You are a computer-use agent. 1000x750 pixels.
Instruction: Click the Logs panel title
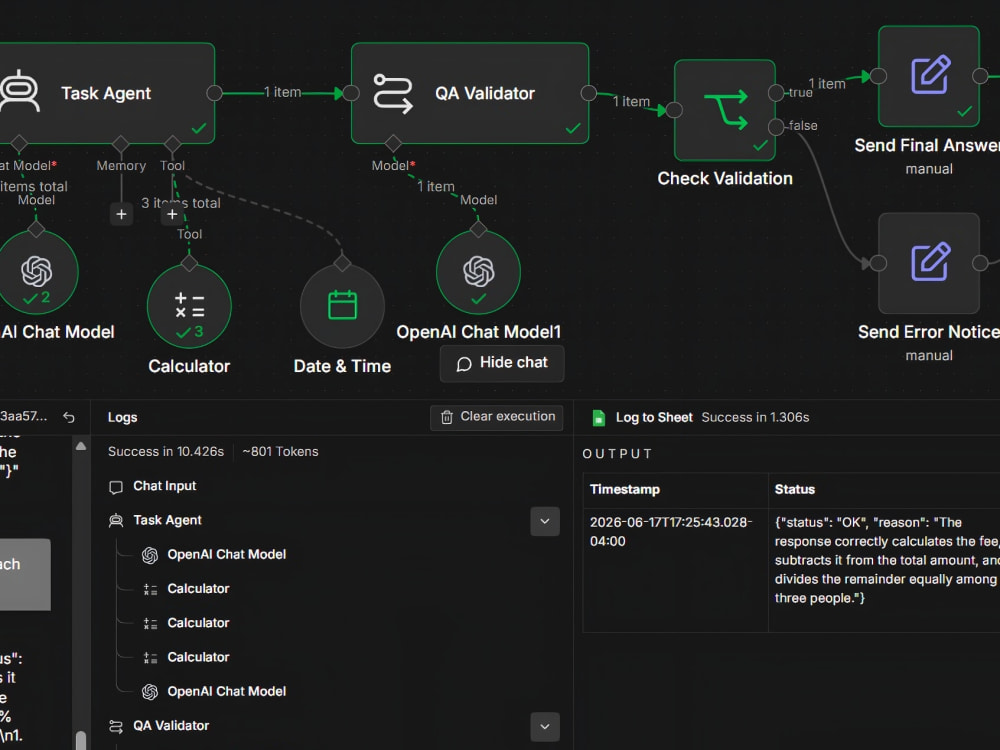(x=122, y=417)
